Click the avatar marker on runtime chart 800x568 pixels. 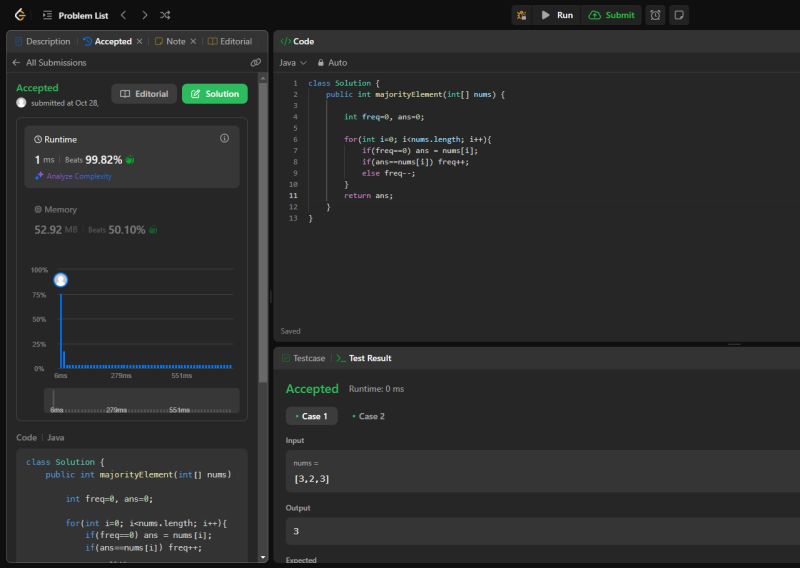point(61,280)
